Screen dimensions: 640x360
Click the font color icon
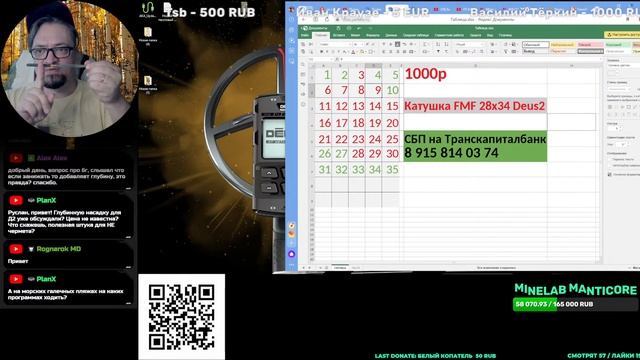point(353,51)
